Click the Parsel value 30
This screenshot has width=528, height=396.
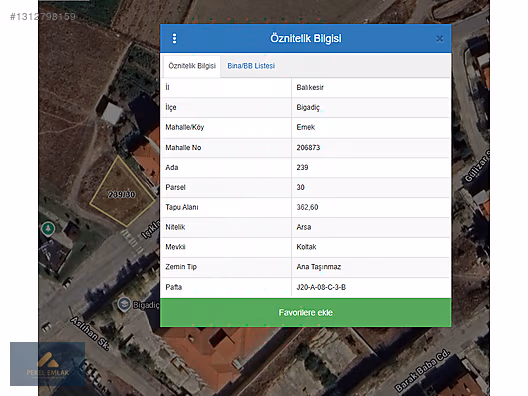click(300, 187)
